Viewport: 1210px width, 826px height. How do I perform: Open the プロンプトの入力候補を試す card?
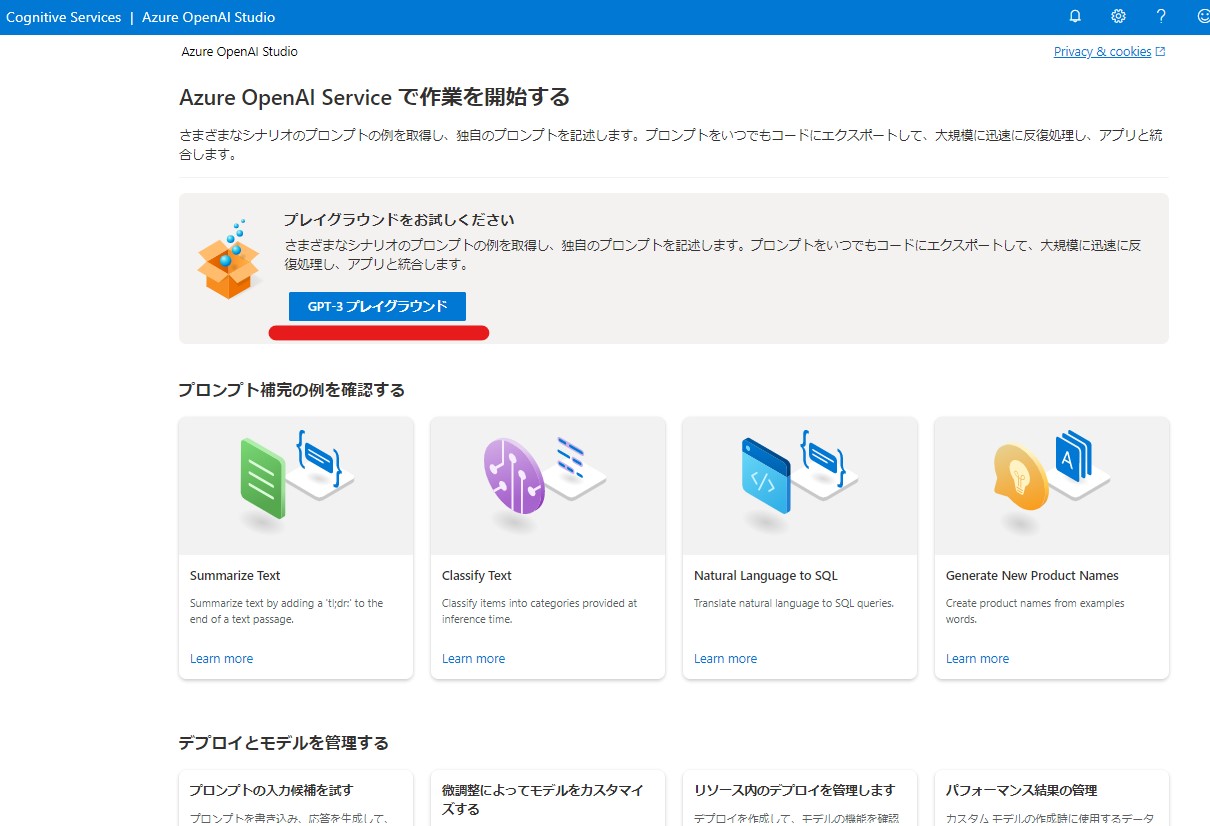(271, 790)
